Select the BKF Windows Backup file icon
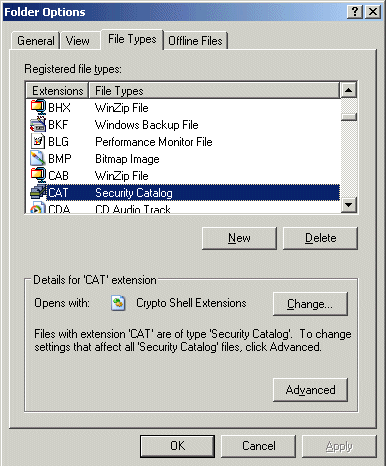Screen dimensions: 386x466 point(38,124)
